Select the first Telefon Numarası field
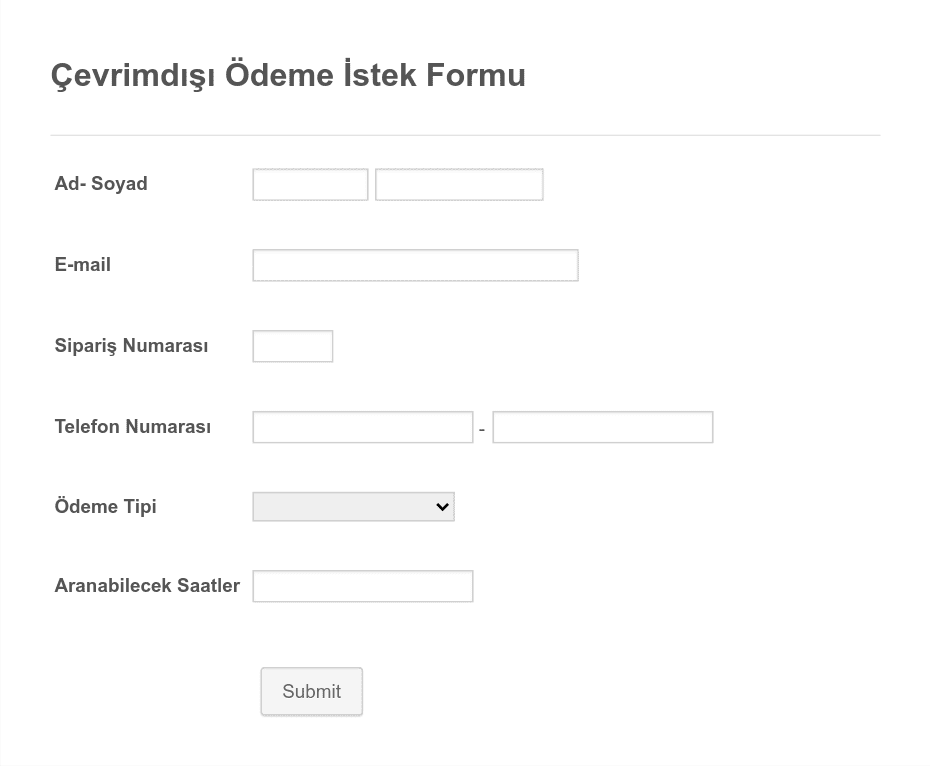Screen dimensions: 930x766 coord(363,427)
